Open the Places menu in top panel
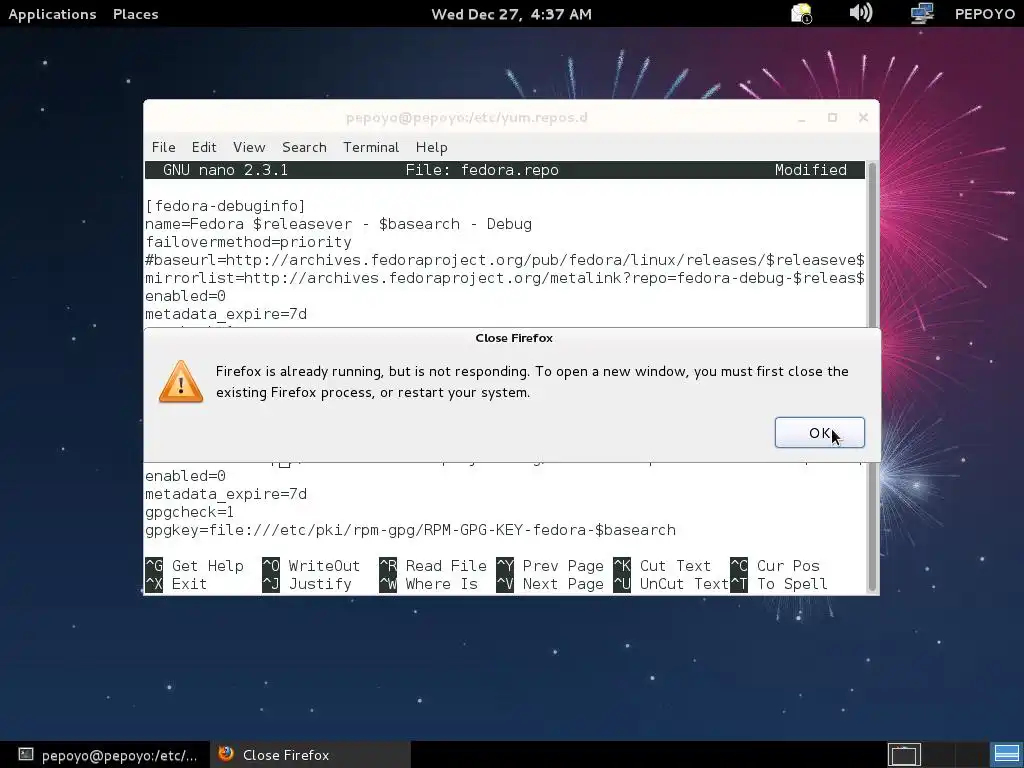Screen dimensions: 1024x768 (x=135, y=14)
